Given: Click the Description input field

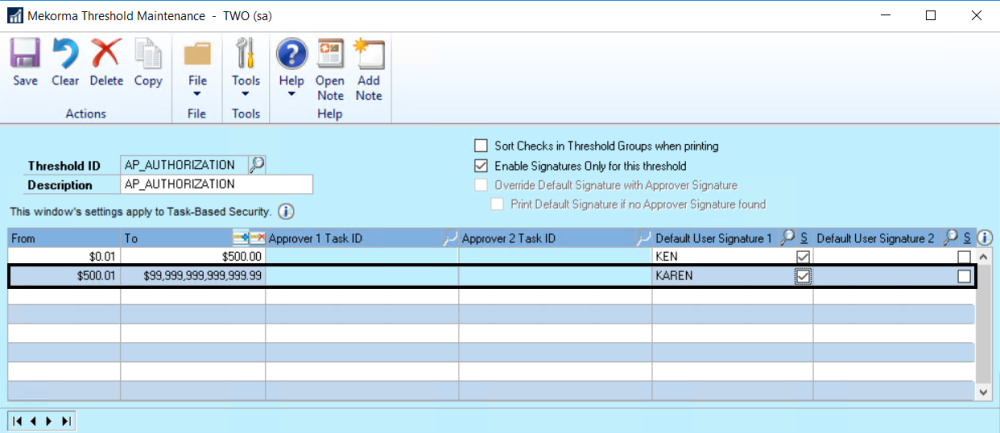Looking at the screenshot, I should (217, 185).
